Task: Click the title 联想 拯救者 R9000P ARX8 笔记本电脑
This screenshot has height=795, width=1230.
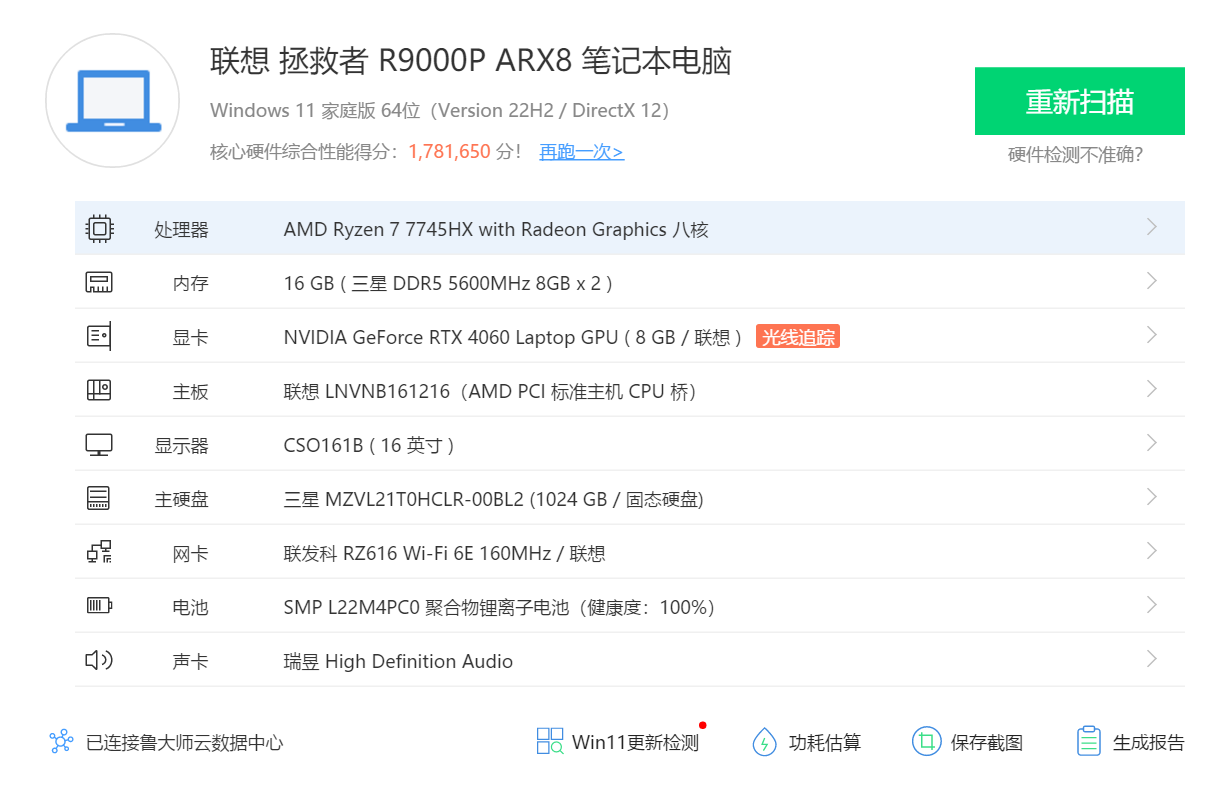Action: (471, 61)
